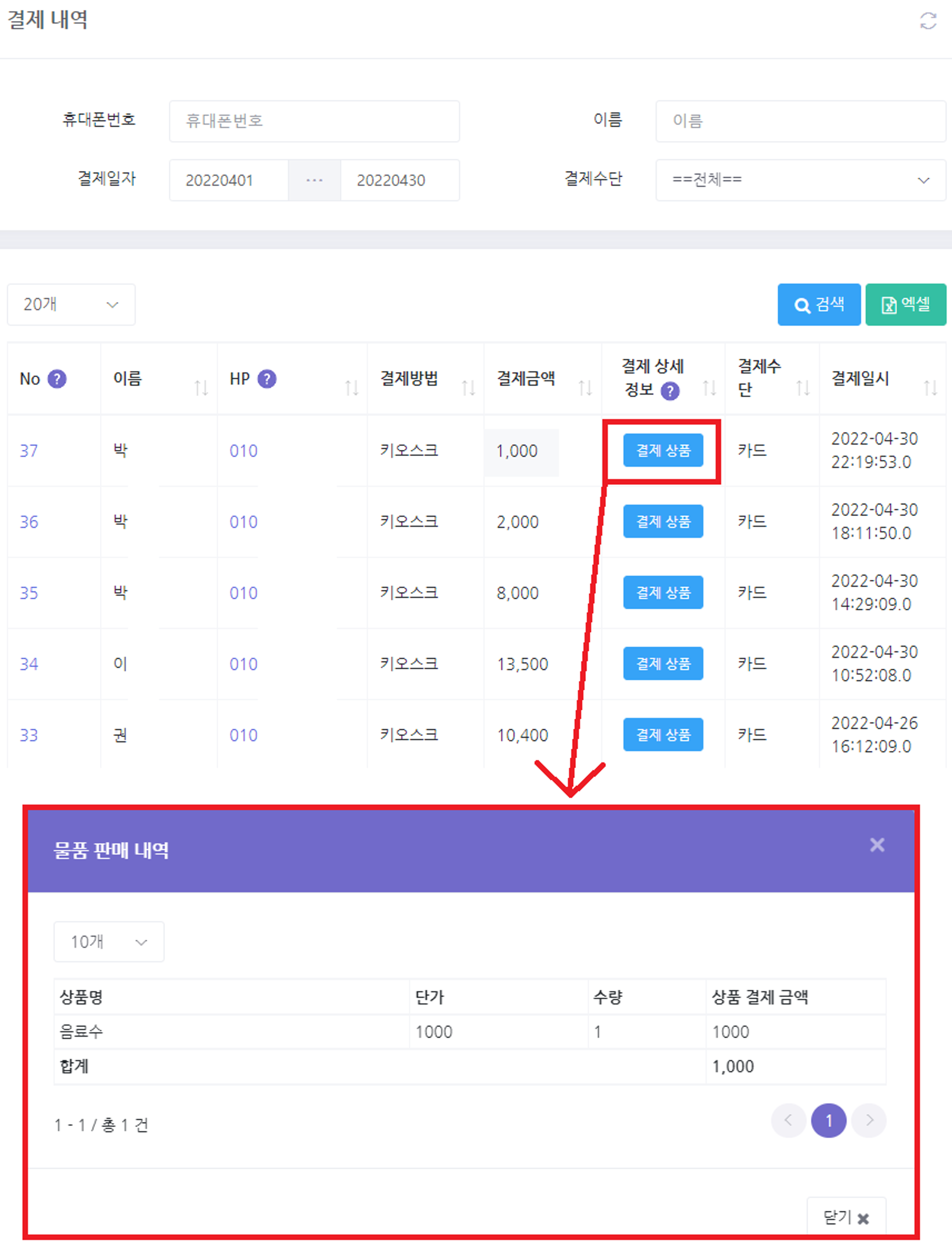Sort by 결제금액 column sort arrows
The height and width of the screenshot is (1251, 952).
coord(585,388)
